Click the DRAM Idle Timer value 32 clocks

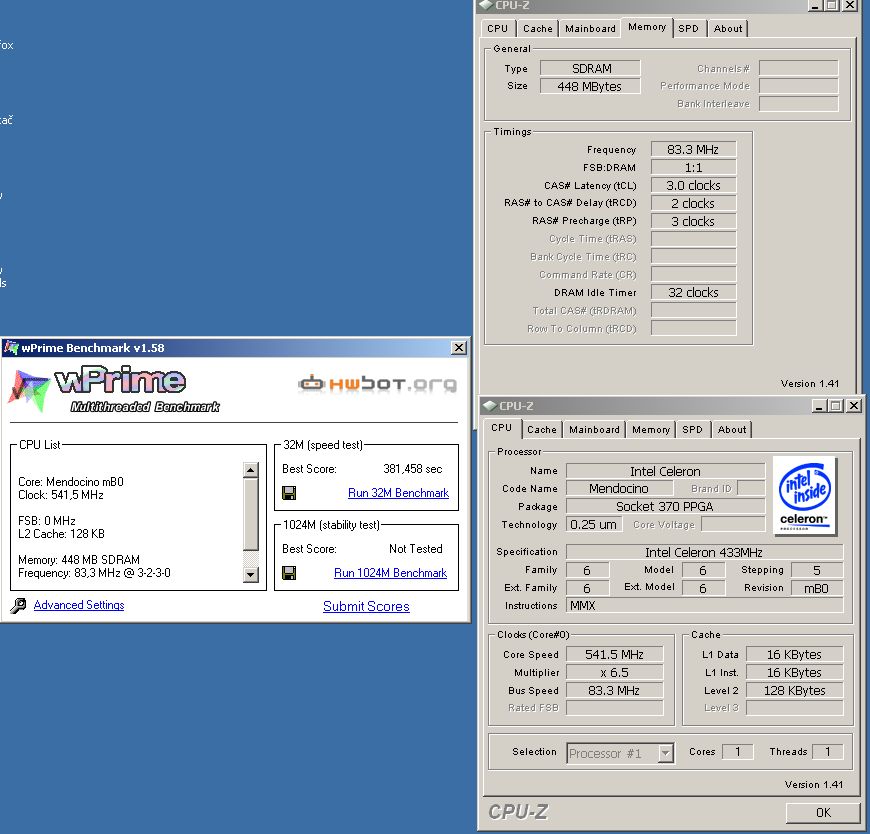[x=693, y=292]
